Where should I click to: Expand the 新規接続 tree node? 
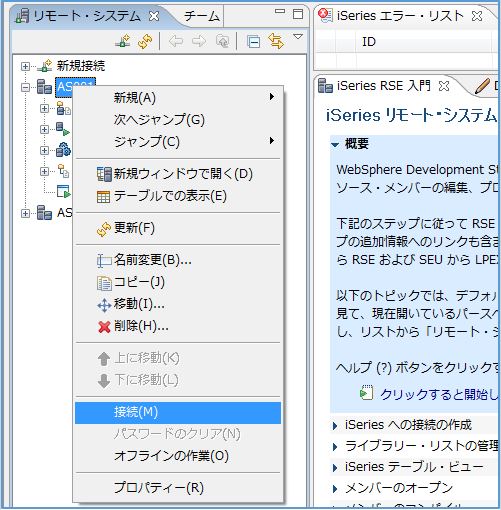[25, 66]
